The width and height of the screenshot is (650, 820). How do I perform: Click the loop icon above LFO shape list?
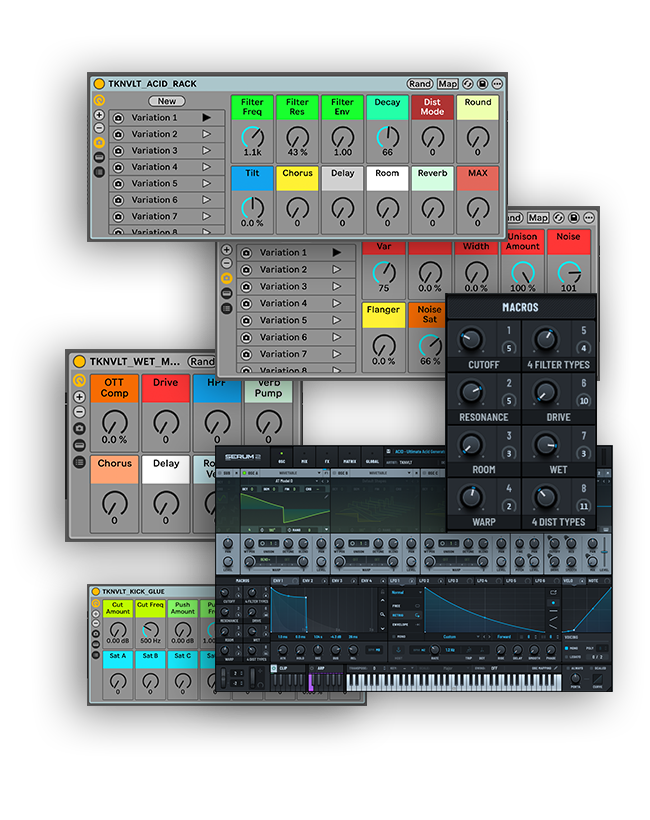click(553, 593)
